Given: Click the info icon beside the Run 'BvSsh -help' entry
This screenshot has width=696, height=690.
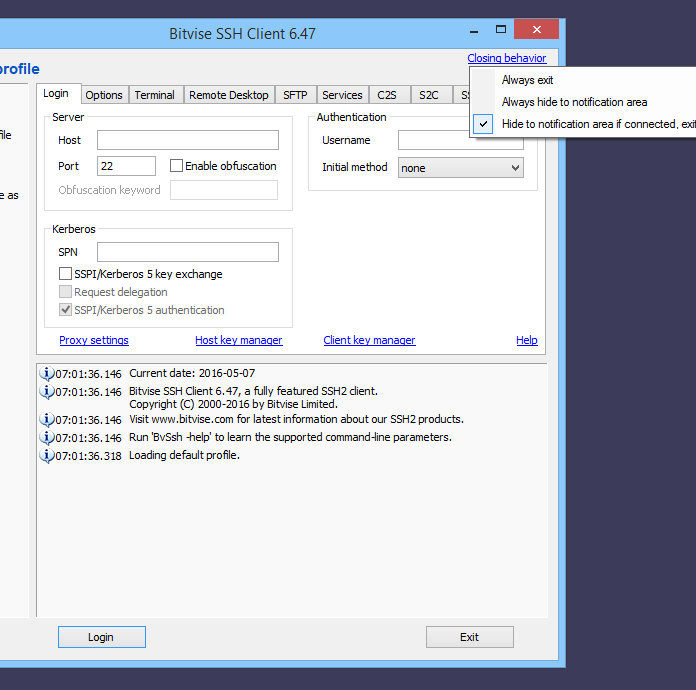Looking at the screenshot, I should (x=47, y=437).
